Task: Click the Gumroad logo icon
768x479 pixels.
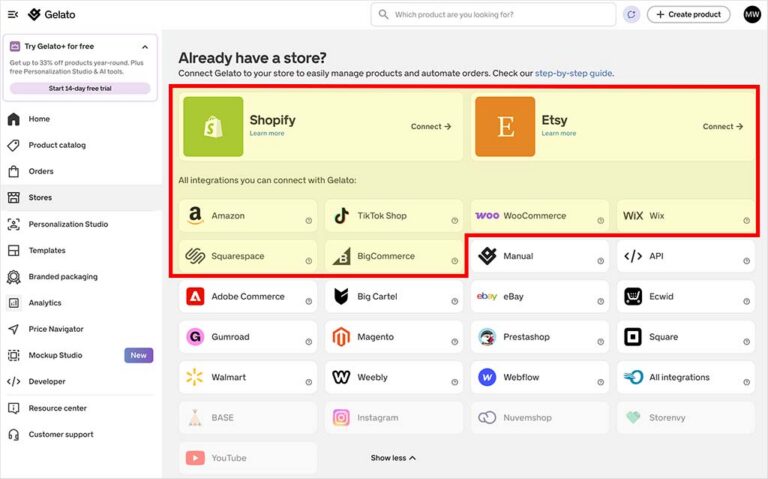Action: (x=195, y=336)
